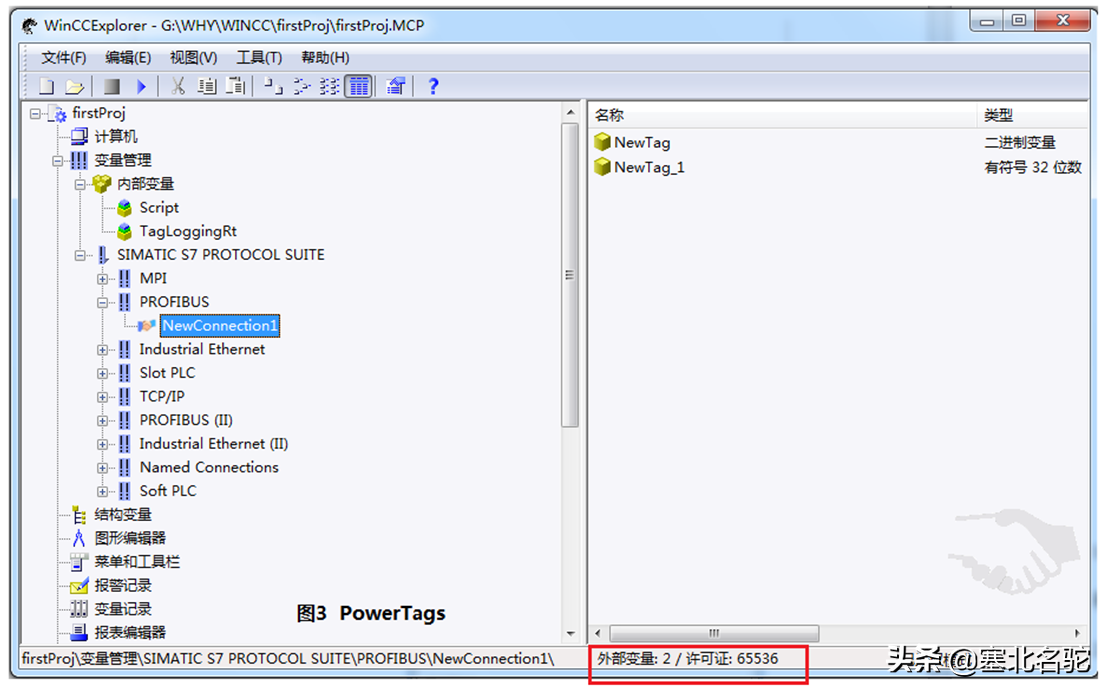Select 图形编辑器 in the project tree

(130, 538)
